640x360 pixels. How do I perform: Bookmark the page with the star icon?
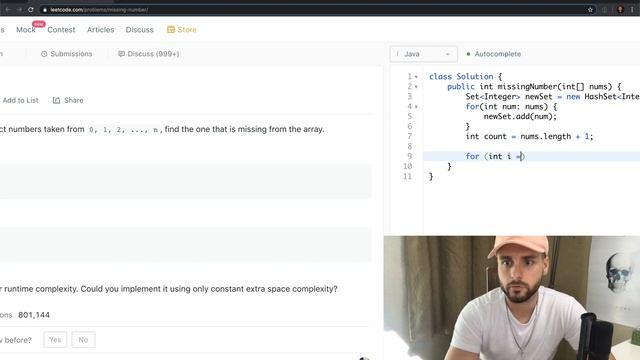(x=590, y=9)
